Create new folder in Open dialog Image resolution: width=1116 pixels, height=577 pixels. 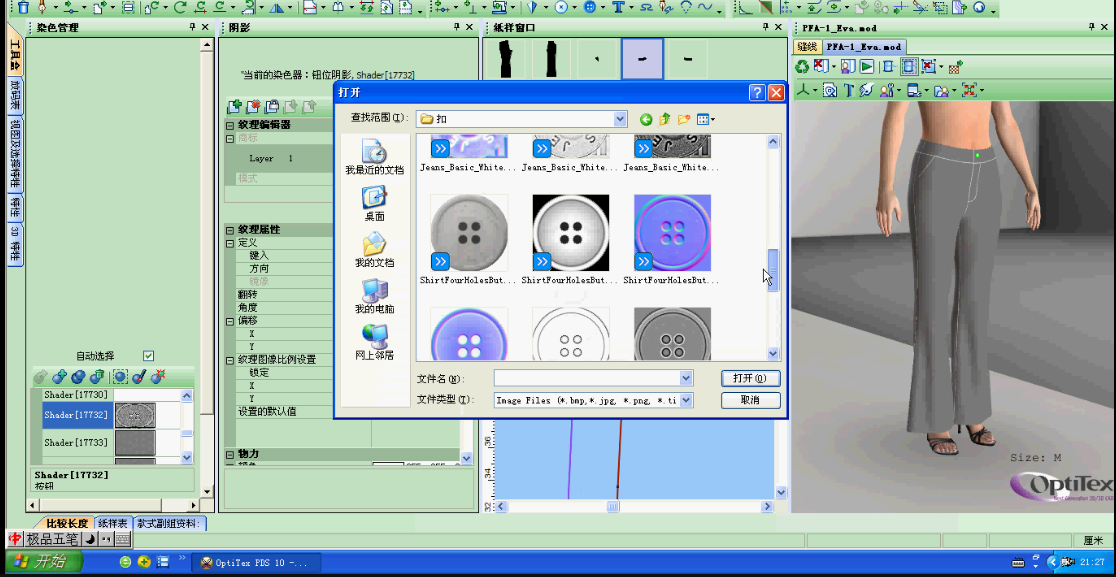click(684, 119)
